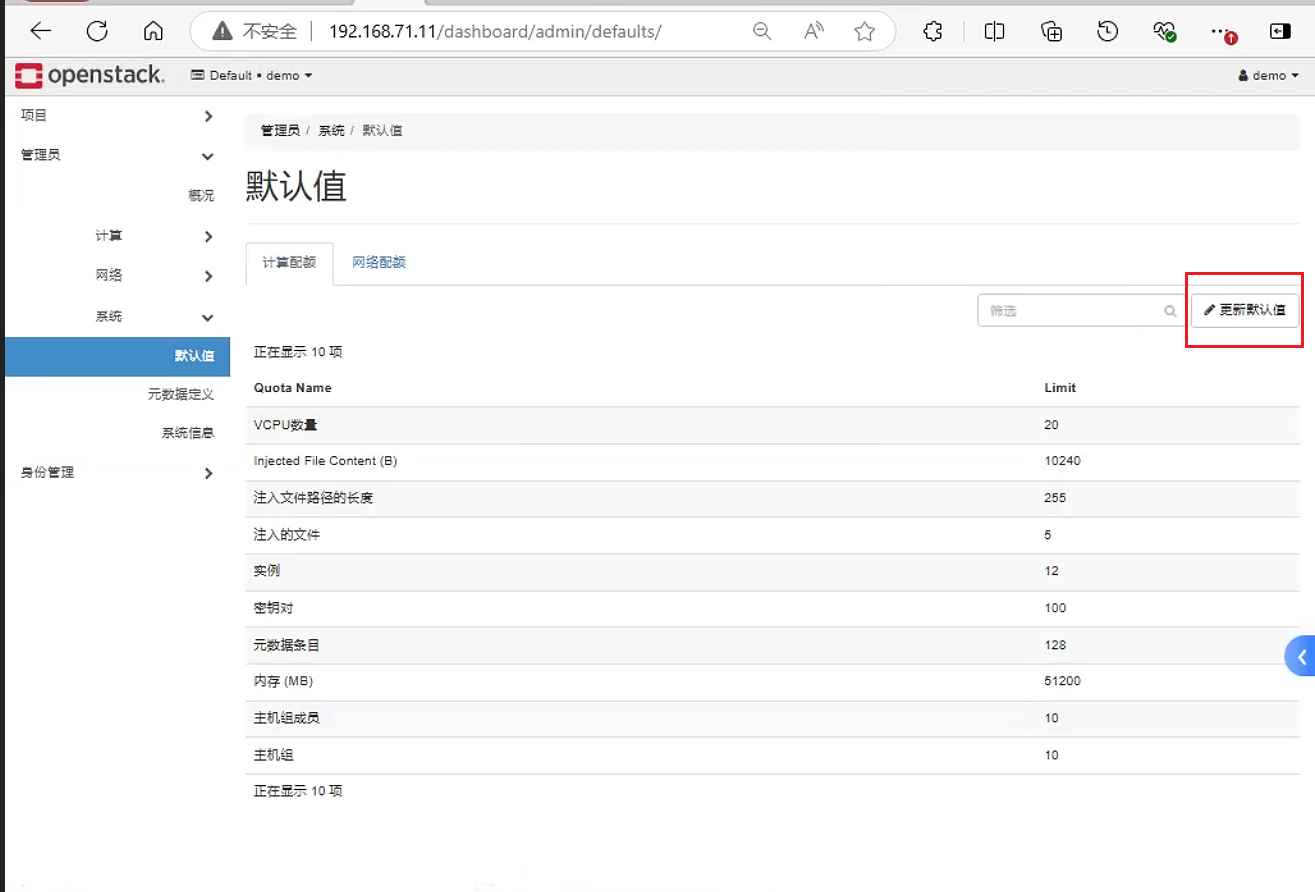This screenshot has height=892, width=1315.
Task: Click the magnifier icon in the filter box
Action: [1170, 311]
